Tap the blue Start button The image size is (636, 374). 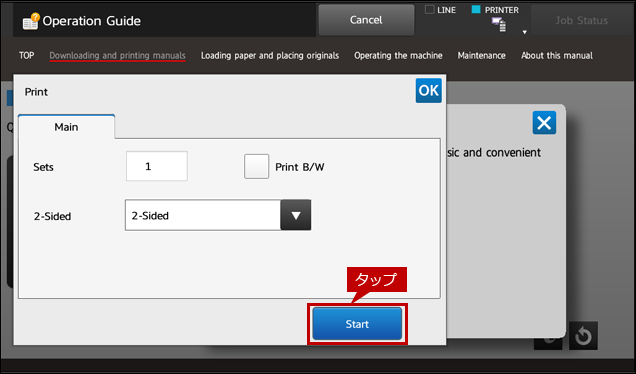click(357, 324)
